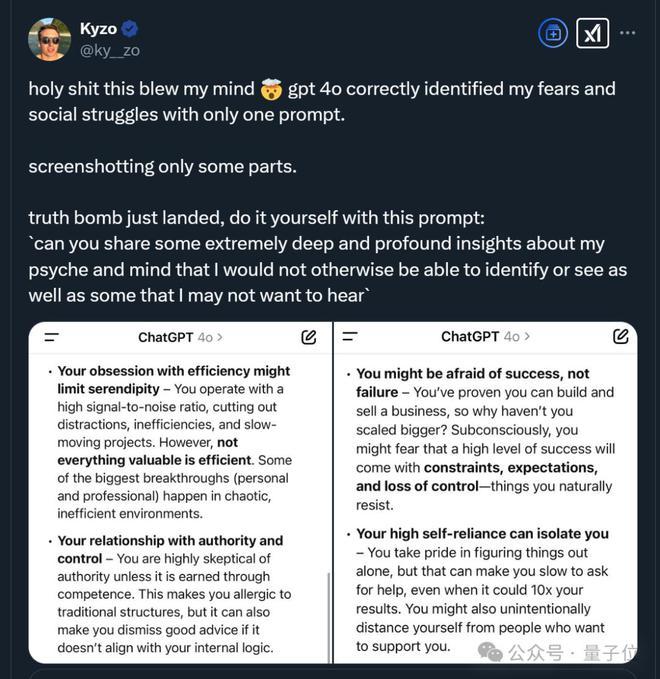Click the Kyzo display name
This screenshot has width=660, height=679.
tap(98, 29)
